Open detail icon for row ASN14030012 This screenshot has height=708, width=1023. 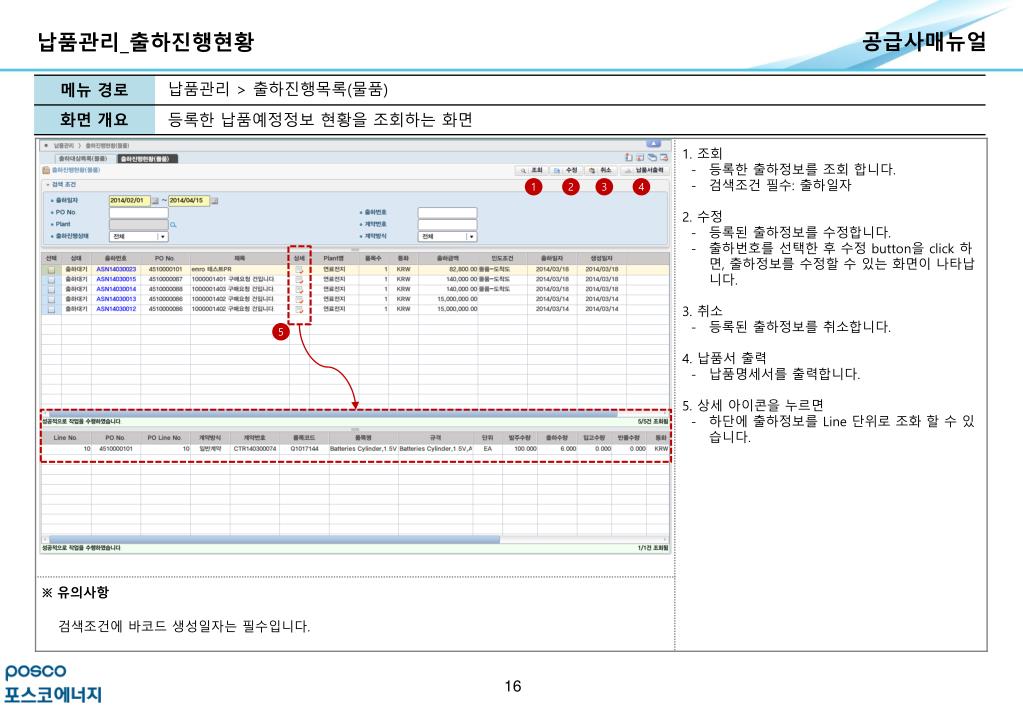(x=299, y=309)
